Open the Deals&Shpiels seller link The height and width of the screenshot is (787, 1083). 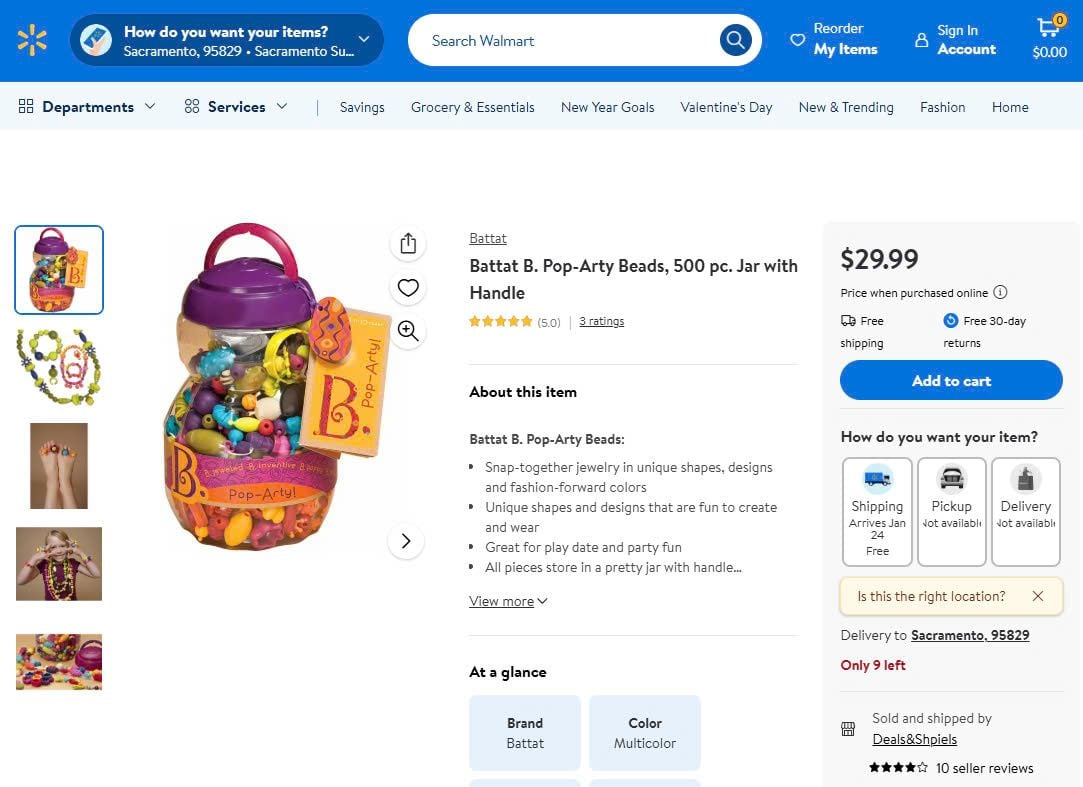click(914, 739)
